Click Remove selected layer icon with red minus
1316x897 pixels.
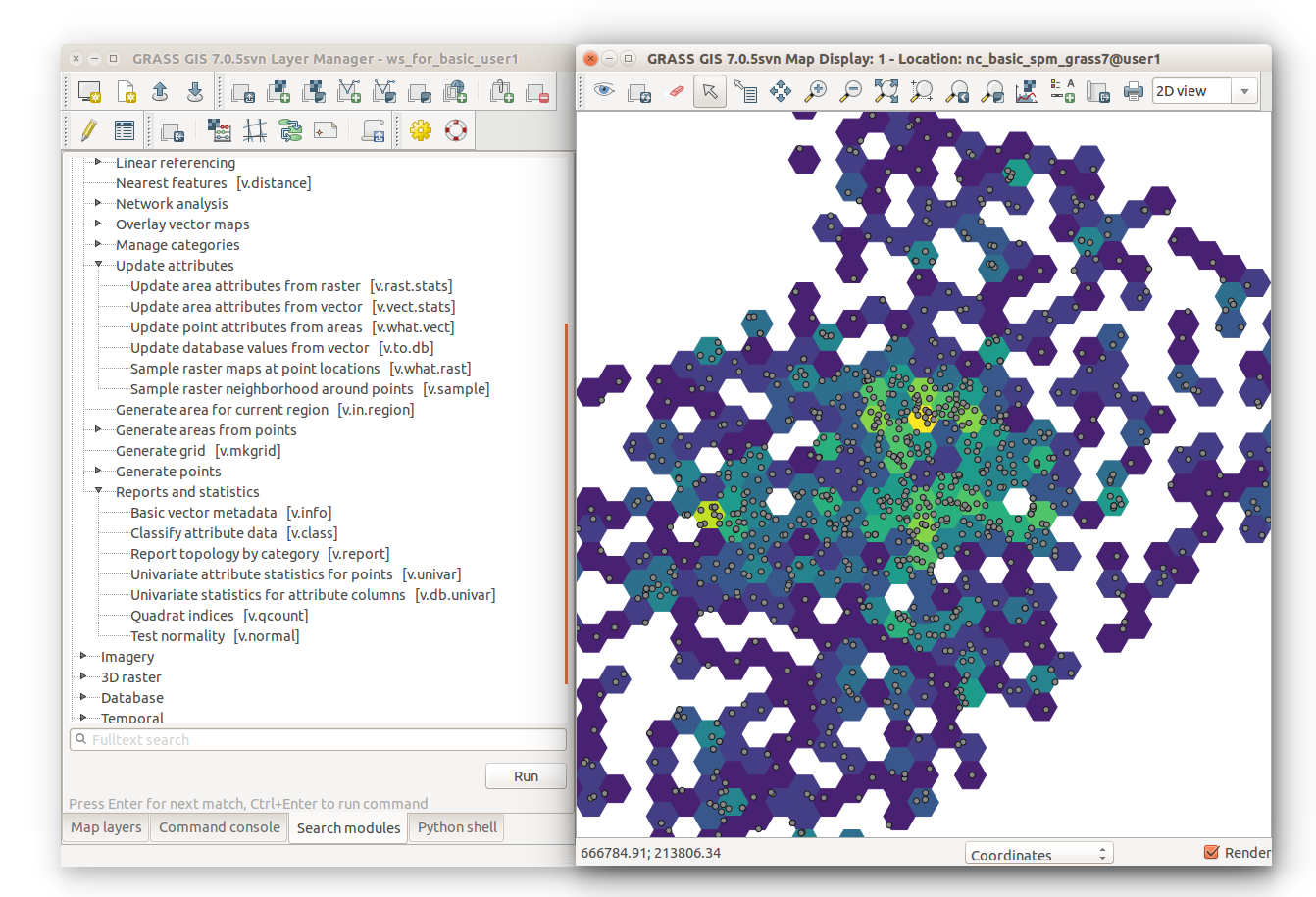tap(537, 92)
